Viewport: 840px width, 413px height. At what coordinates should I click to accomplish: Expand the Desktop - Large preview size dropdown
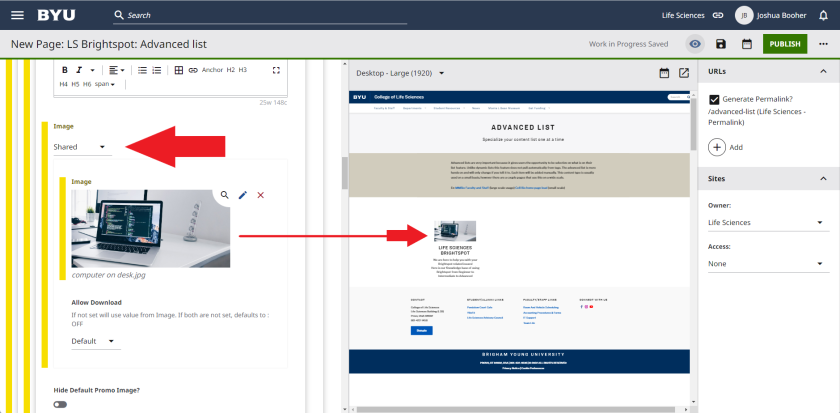400,73
